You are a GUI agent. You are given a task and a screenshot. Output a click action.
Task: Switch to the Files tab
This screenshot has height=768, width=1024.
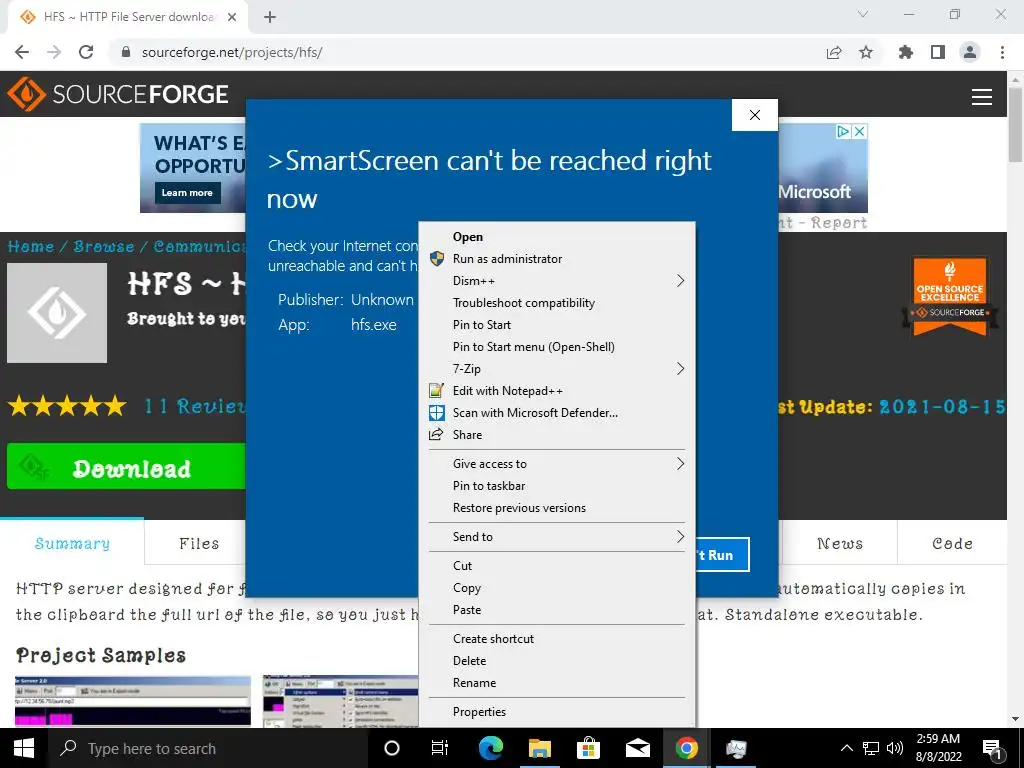(199, 543)
